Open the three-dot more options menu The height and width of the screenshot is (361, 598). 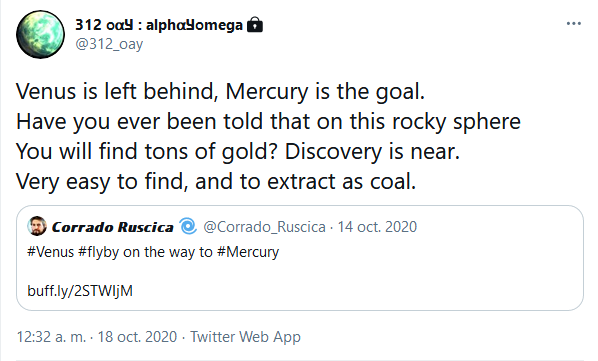(x=574, y=24)
